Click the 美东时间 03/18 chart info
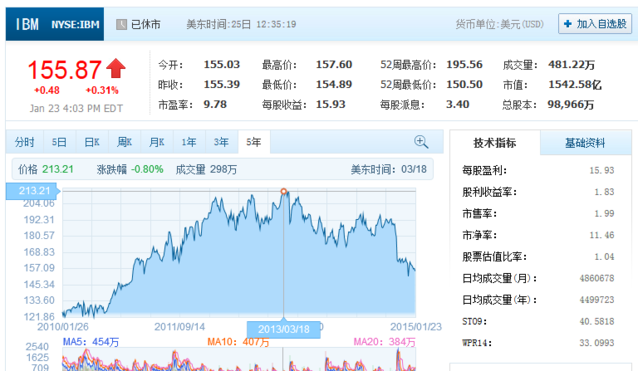 tap(389, 169)
